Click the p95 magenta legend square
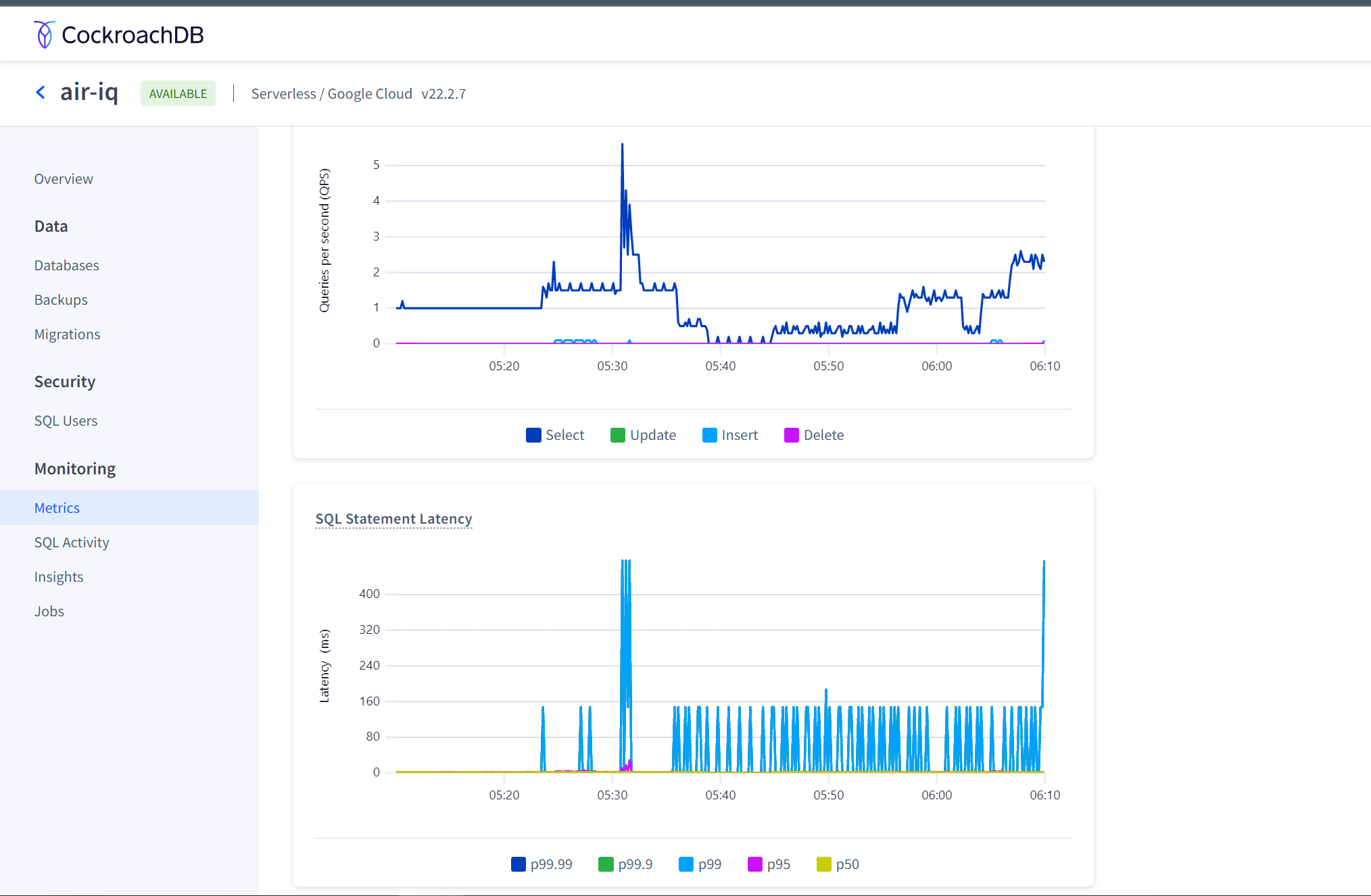 pyautogui.click(x=754, y=864)
